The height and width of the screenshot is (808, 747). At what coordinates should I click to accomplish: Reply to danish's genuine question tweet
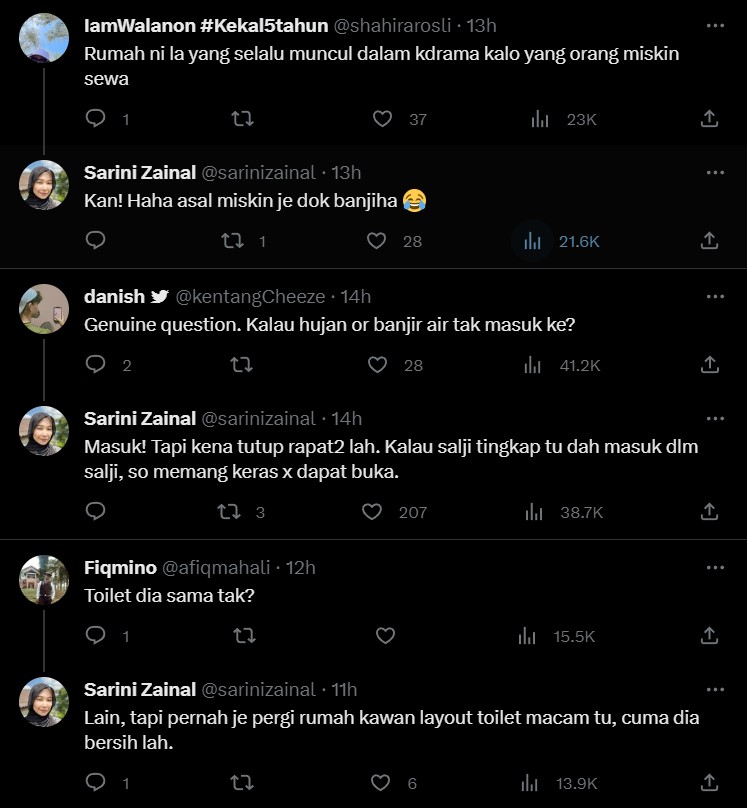[x=96, y=365]
